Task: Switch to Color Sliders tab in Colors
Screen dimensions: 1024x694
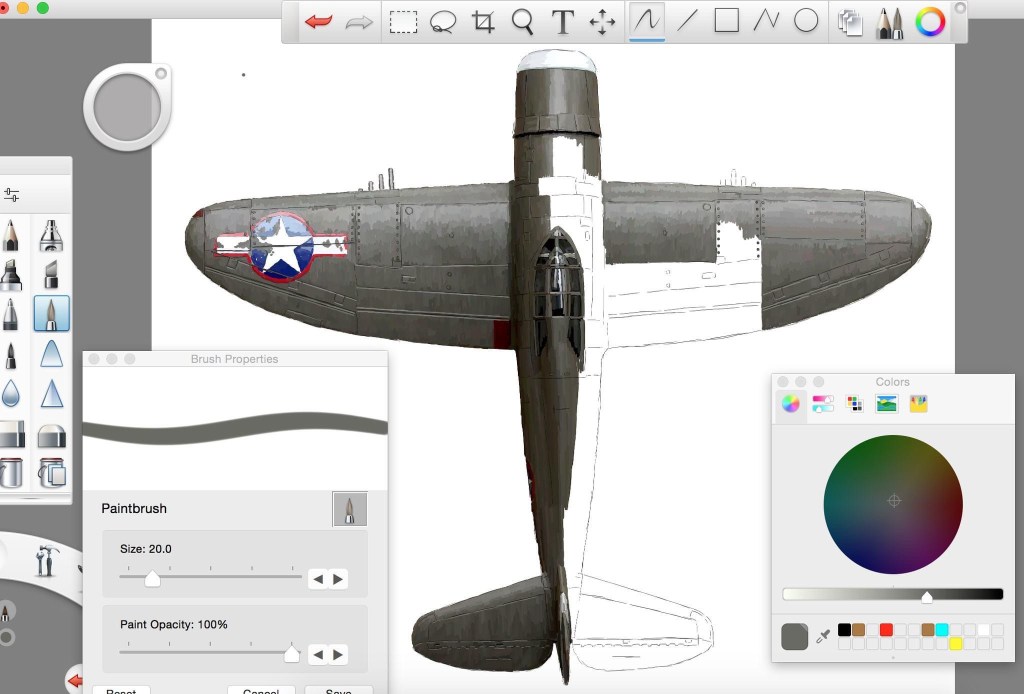Action: point(823,404)
